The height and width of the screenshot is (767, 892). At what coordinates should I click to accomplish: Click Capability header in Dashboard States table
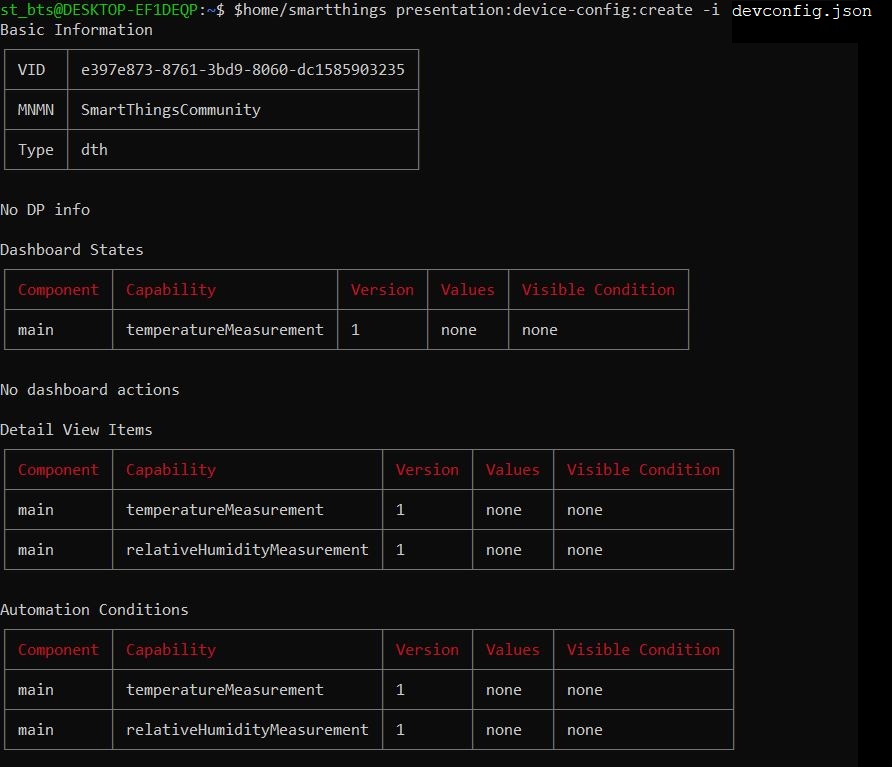[171, 290]
